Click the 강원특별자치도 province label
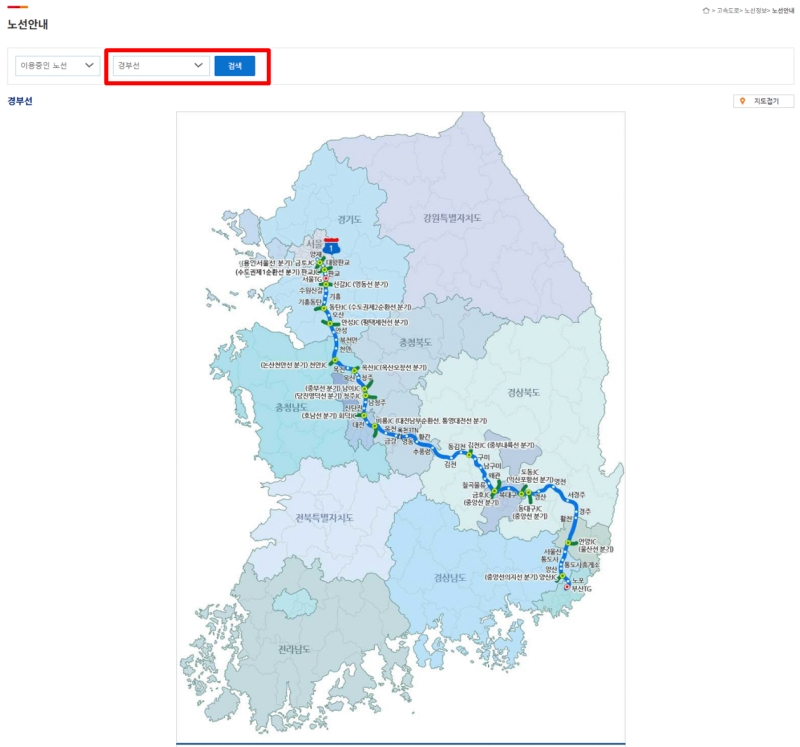This screenshot has height=747, width=800. (x=452, y=218)
